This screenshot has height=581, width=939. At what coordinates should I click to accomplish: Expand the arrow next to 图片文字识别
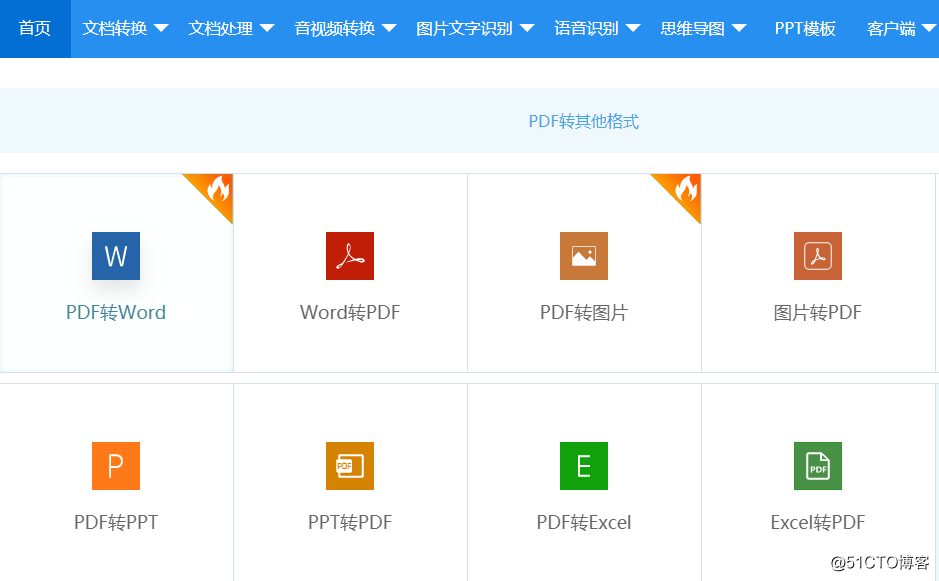click(x=527, y=28)
